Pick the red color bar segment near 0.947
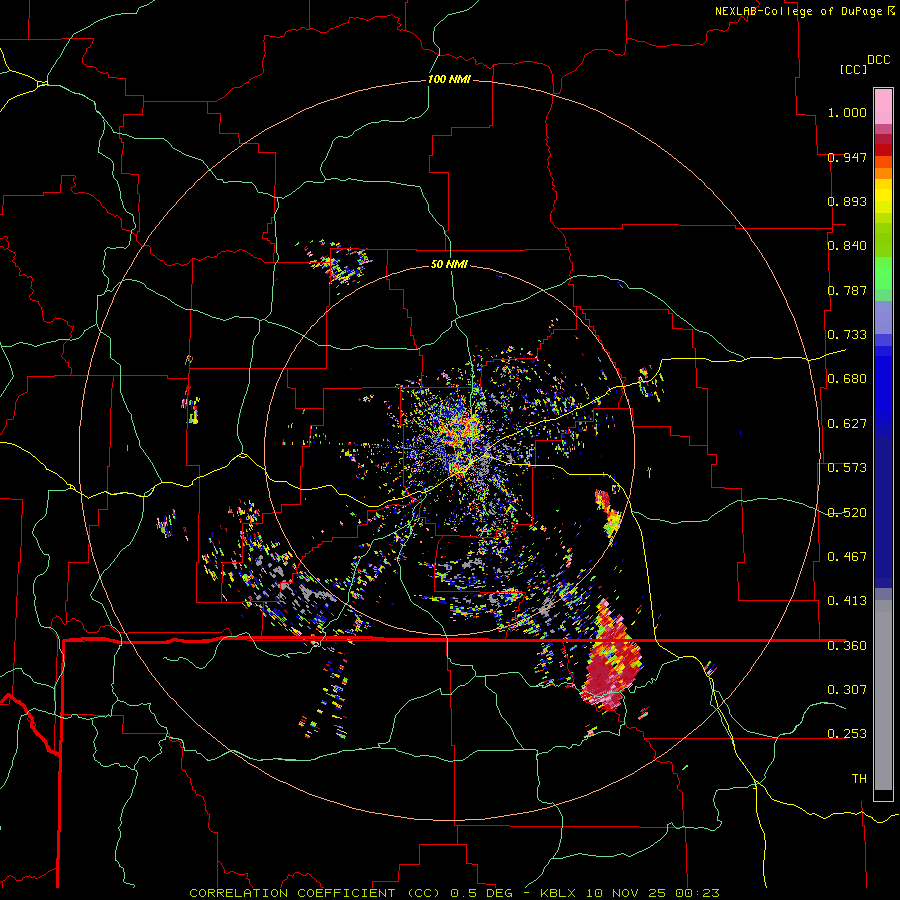This screenshot has height=900, width=900. pos(883,150)
